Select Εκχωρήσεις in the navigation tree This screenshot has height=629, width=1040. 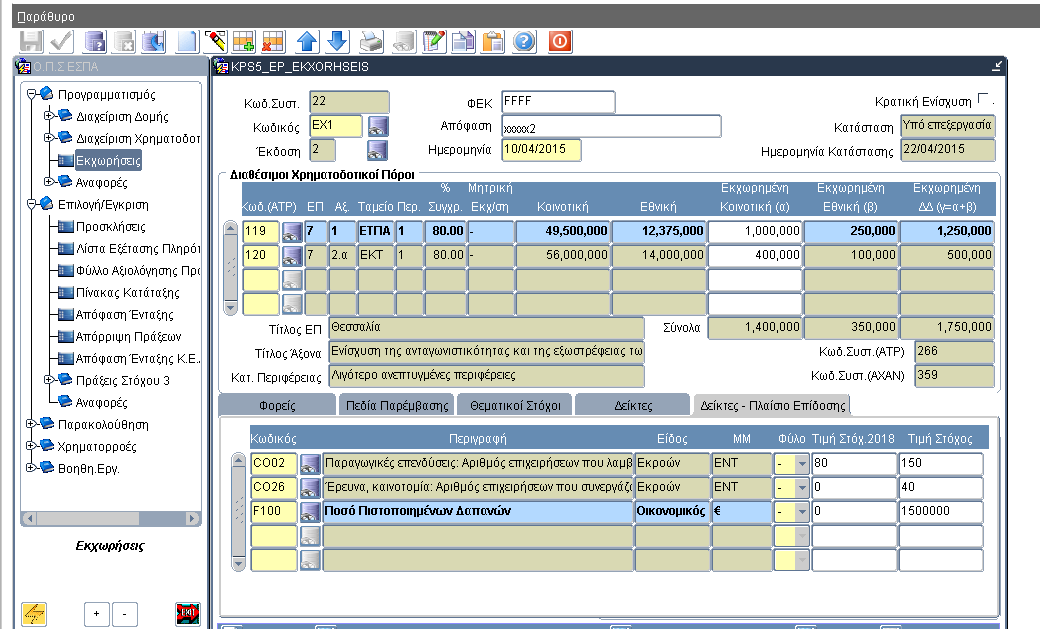pyautogui.click(x=108, y=160)
